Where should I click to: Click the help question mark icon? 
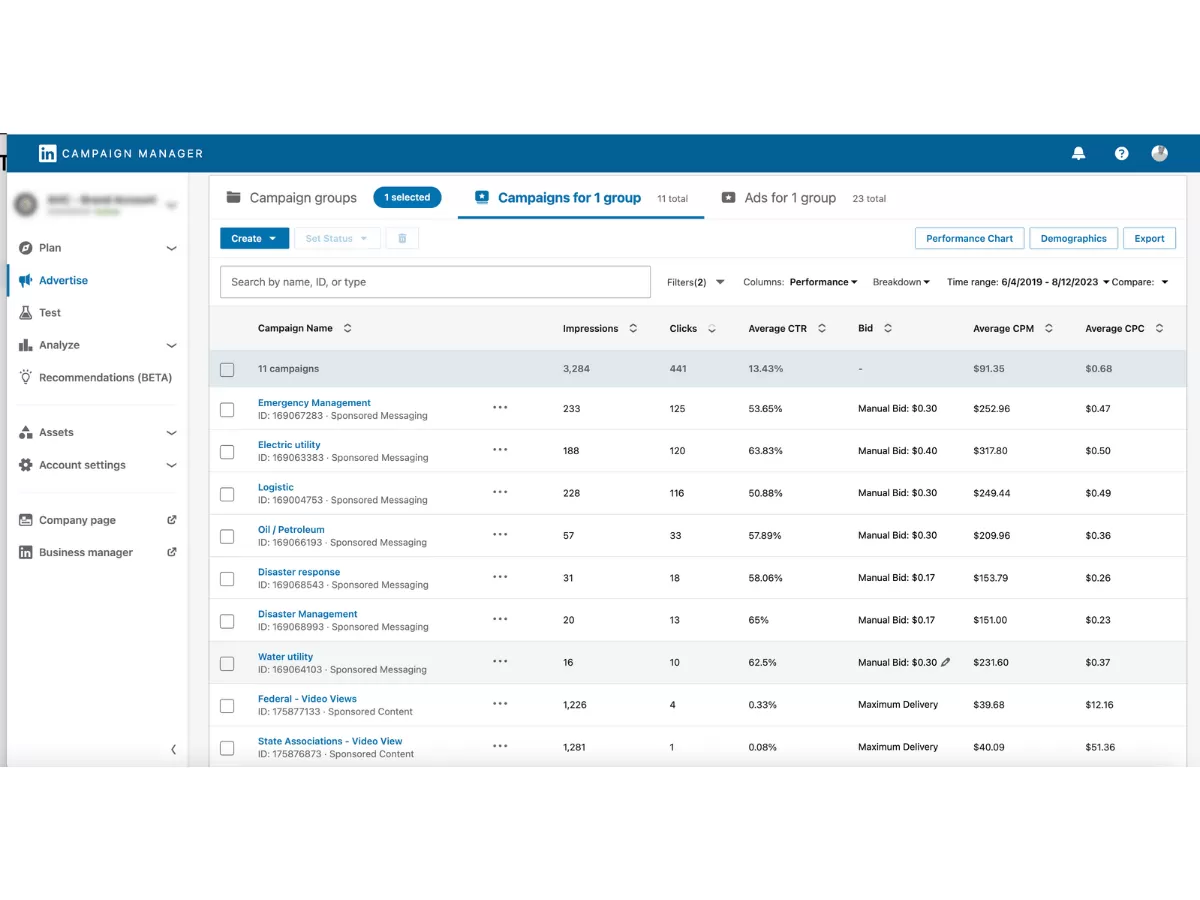[x=1121, y=153]
